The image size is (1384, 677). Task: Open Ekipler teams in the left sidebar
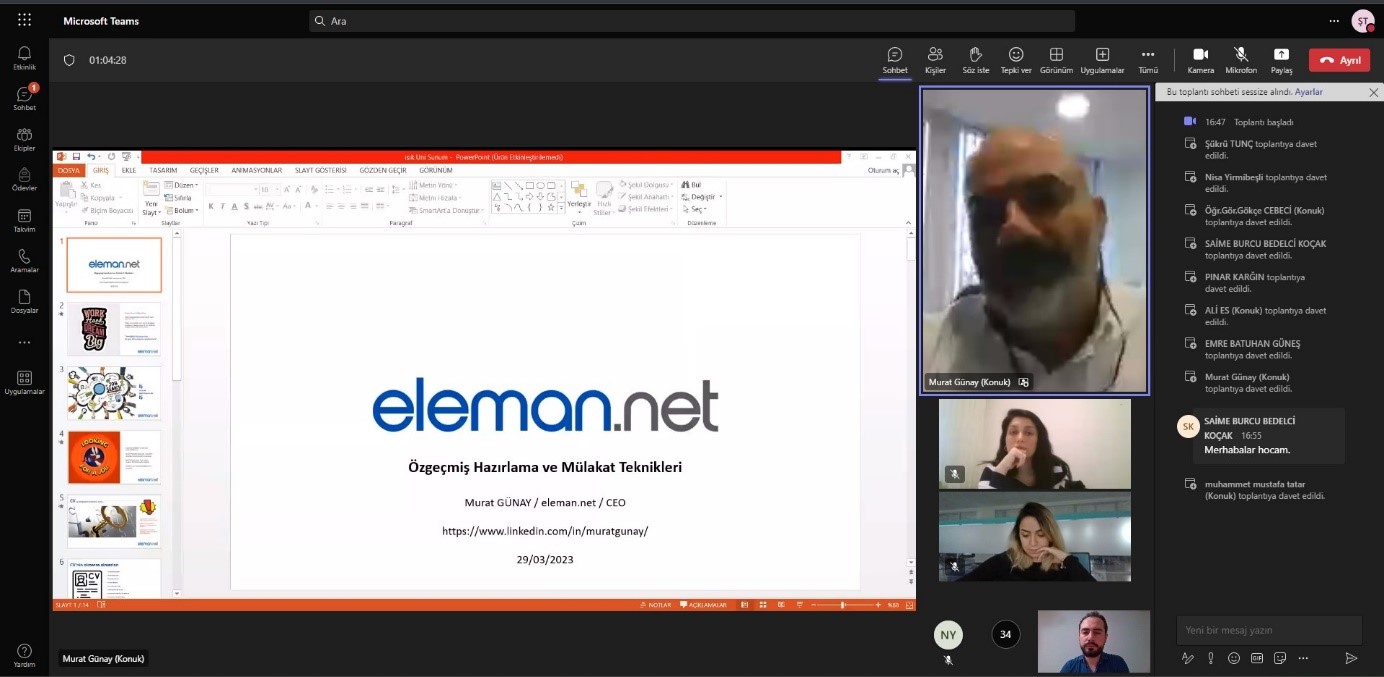[24, 139]
